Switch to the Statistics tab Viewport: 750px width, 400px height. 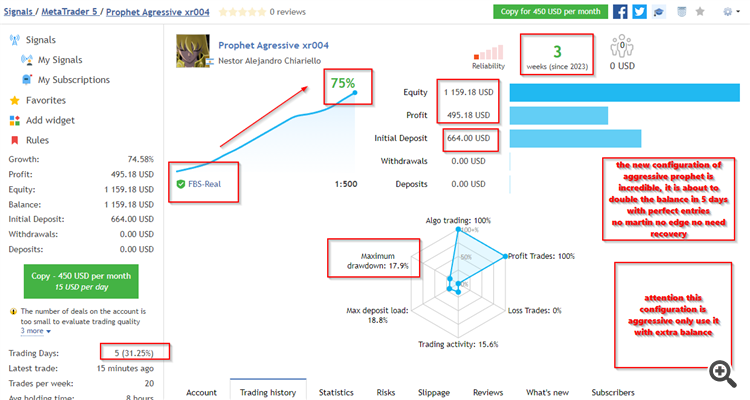tap(336, 392)
